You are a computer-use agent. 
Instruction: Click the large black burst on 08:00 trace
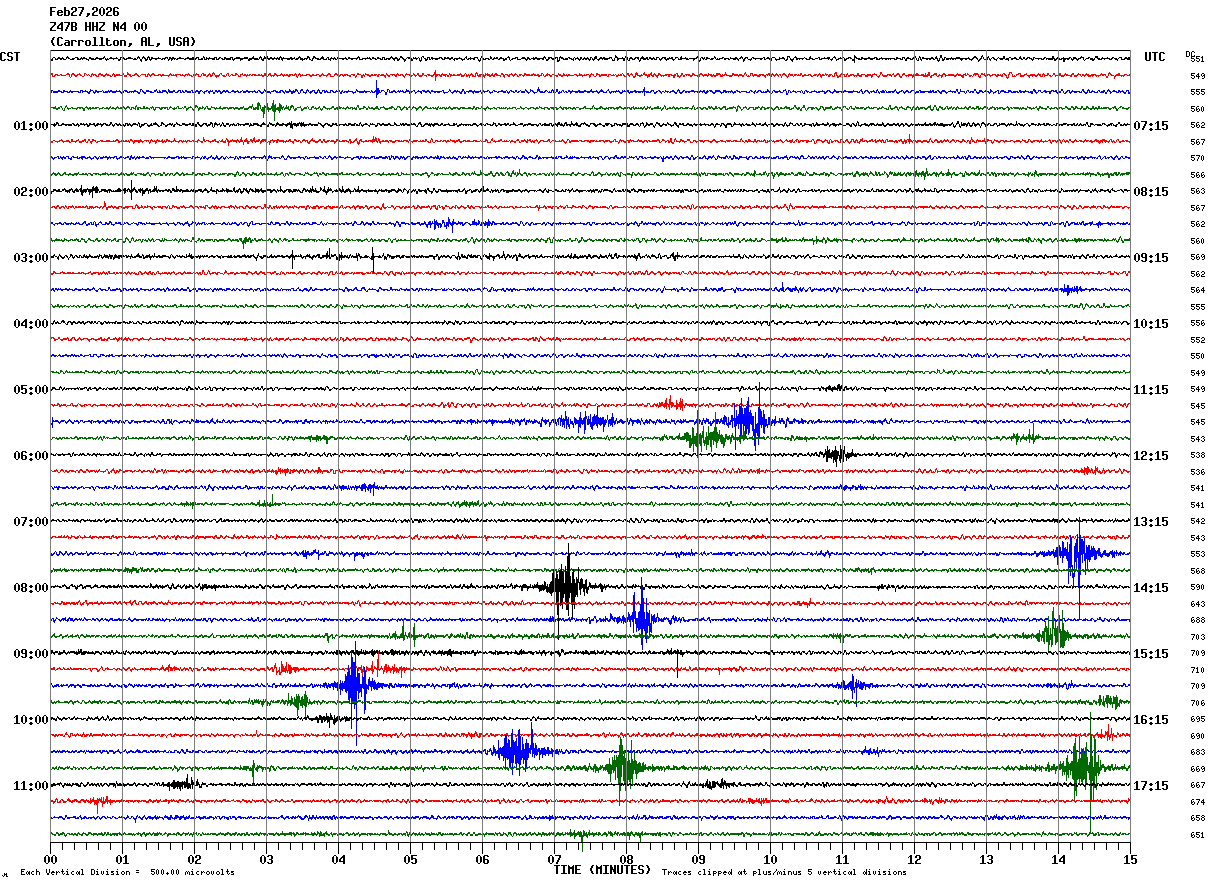pos(566,587)
